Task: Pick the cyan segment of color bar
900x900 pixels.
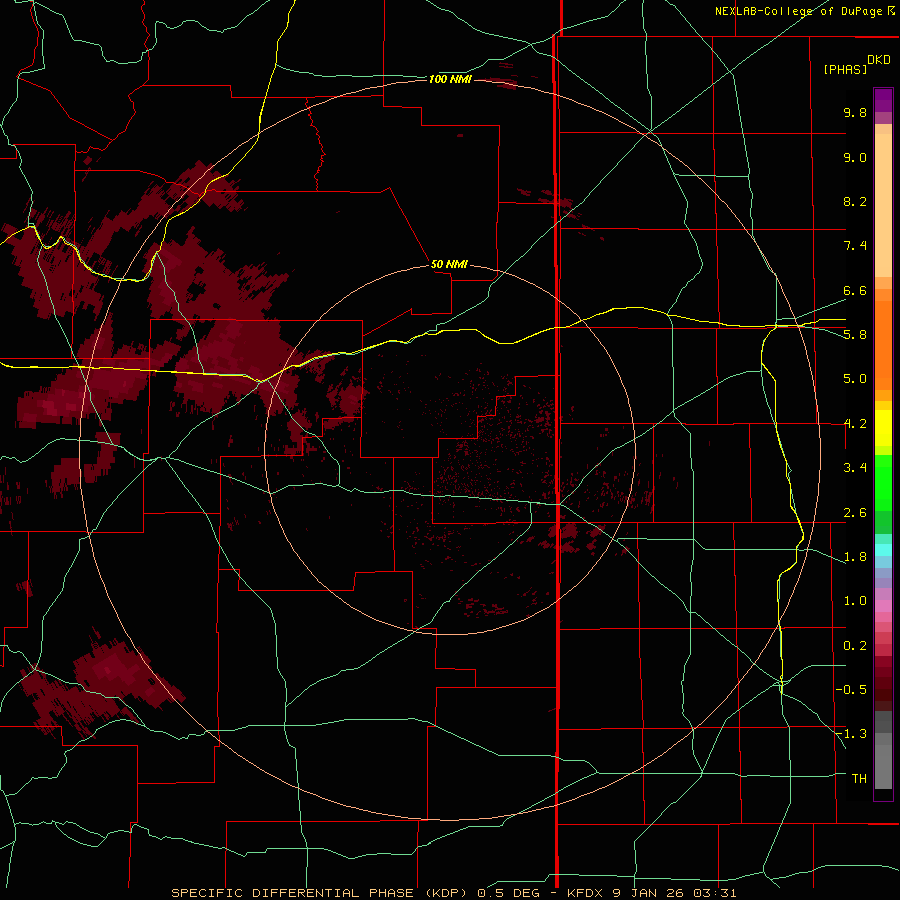Action: pos(883,550)
